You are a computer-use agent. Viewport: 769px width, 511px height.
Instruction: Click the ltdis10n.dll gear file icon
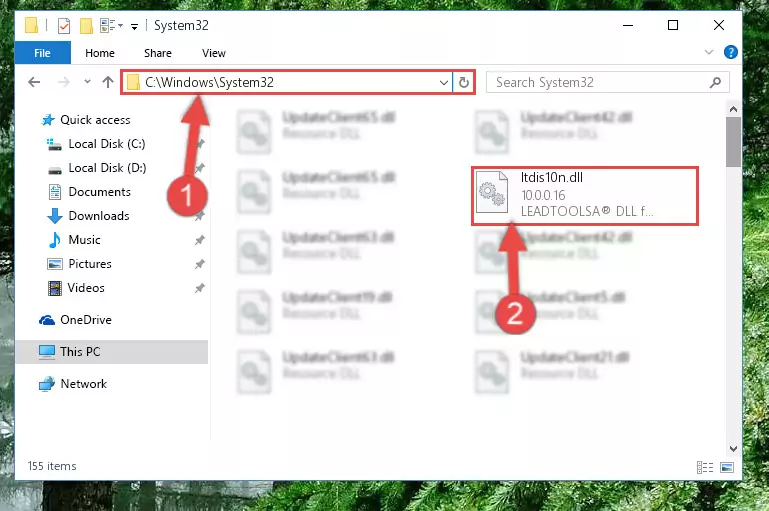492,192
